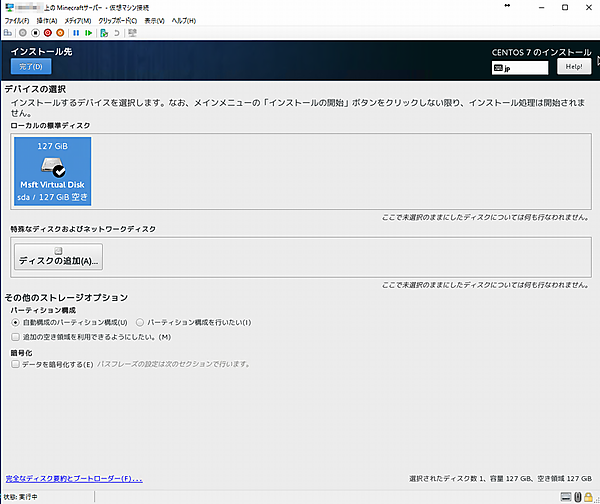Image resolution: width=600 pixels, height=504 pixels.
Task: Enable 追加の空き領域を利用できるようにしたい checkbox
Action: 15,337
